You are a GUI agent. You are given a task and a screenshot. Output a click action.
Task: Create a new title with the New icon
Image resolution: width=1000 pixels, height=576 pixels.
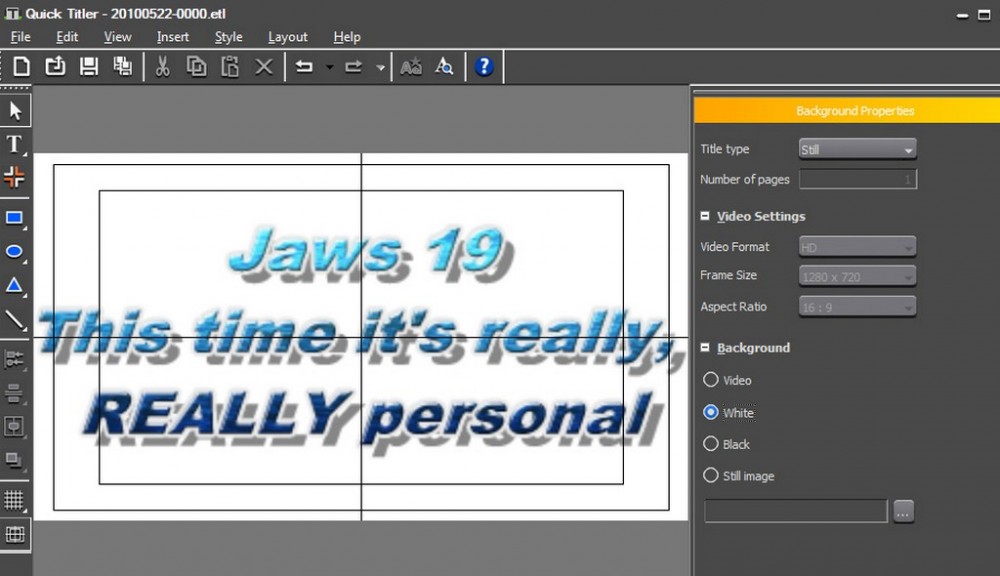(21, 66)
